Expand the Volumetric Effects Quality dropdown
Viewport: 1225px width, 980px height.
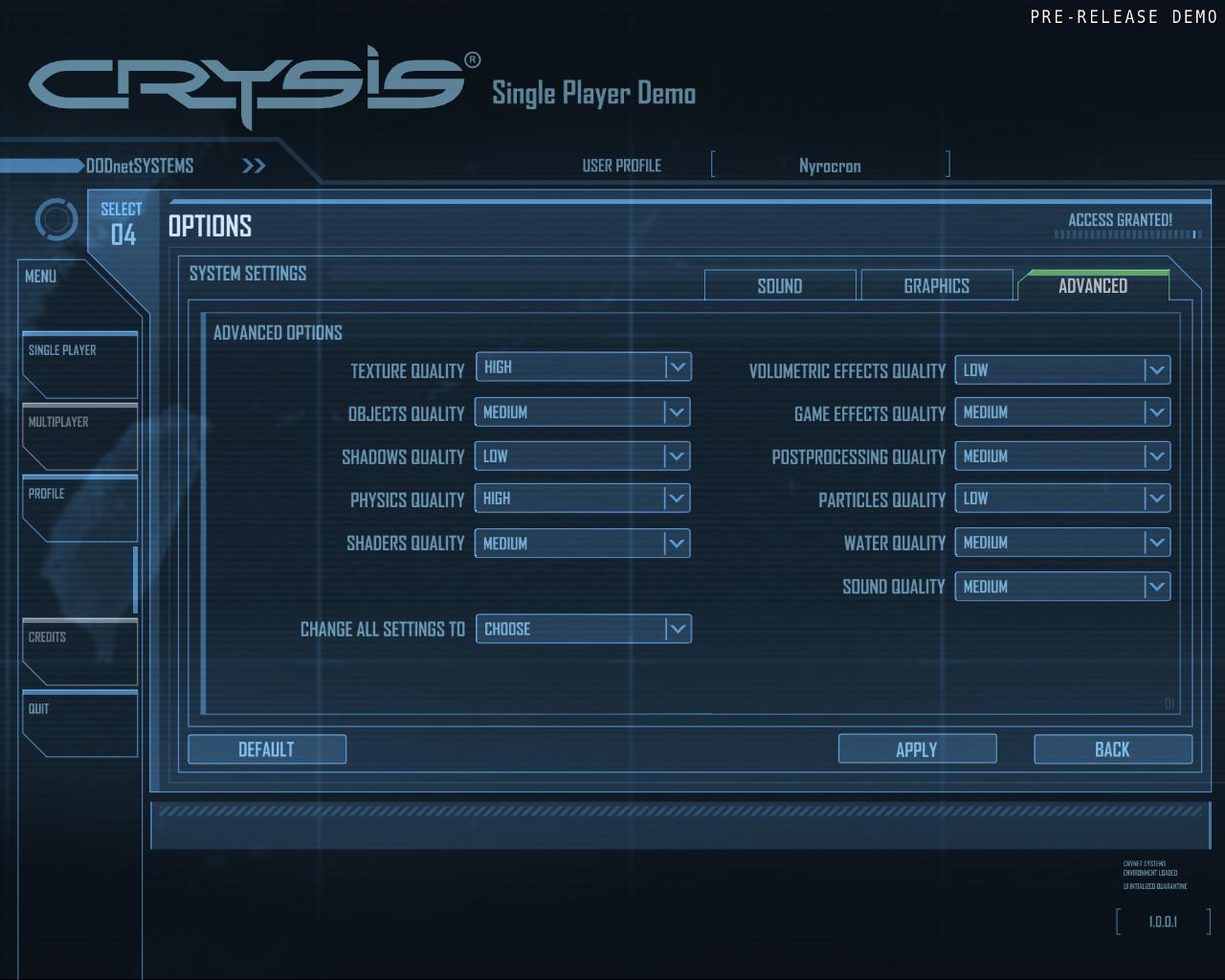(x=1062, y=370)
